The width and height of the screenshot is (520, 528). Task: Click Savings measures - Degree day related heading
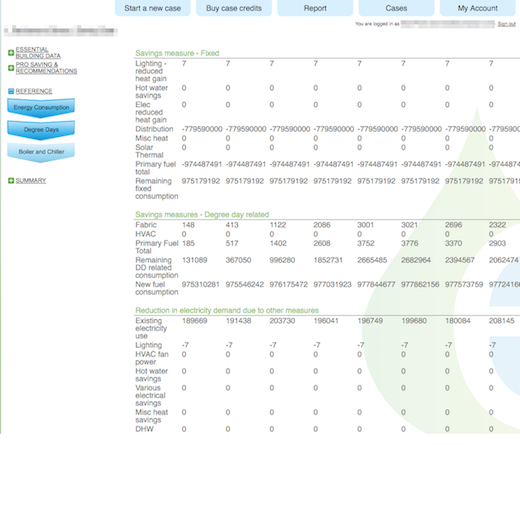click(x=202, y=214)
